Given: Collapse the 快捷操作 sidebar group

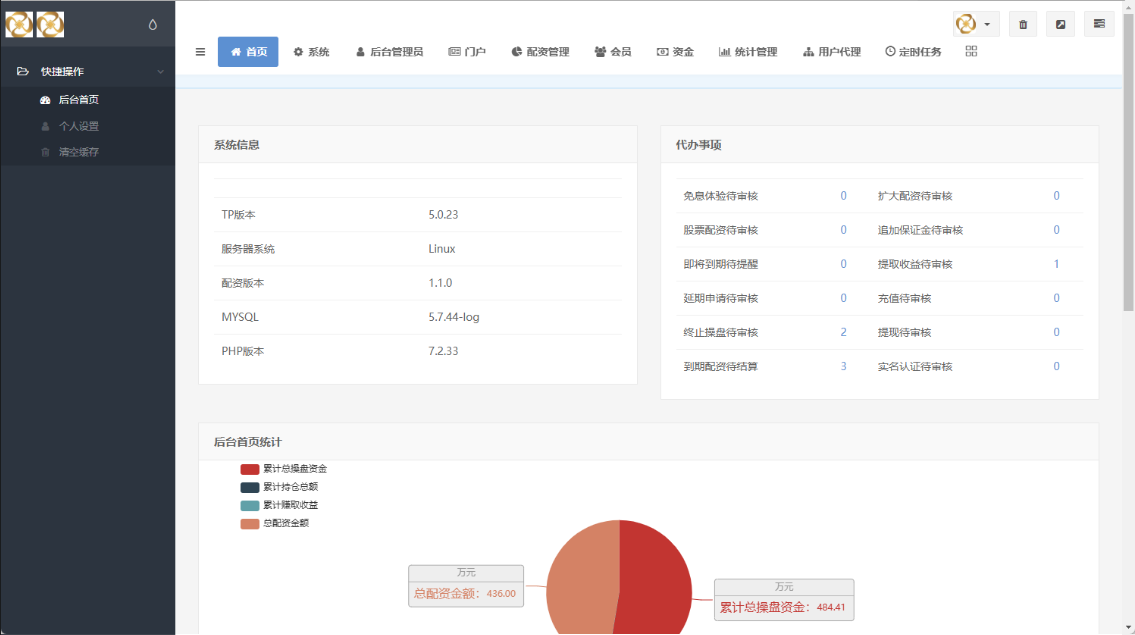Looking at the screenshot, I should coord(88,72).
